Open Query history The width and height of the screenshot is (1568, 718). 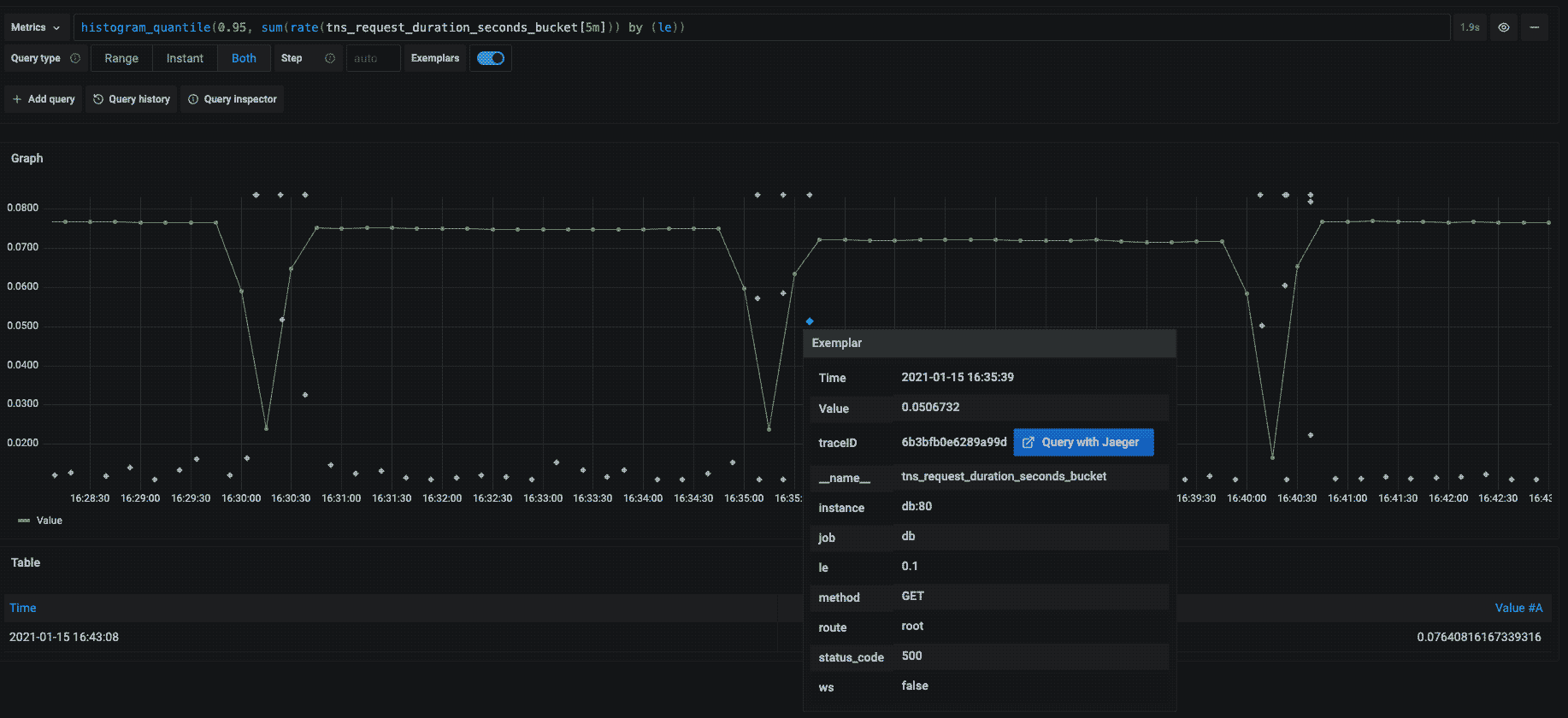[x=132, y=99]
